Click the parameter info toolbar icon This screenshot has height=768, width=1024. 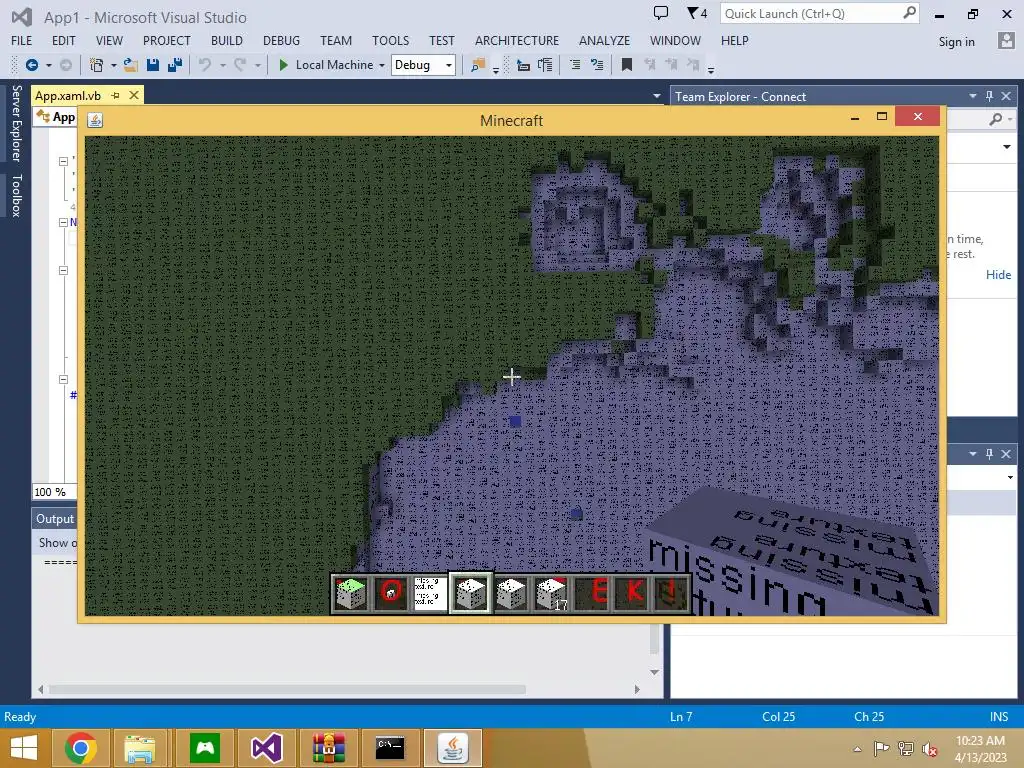545,65
